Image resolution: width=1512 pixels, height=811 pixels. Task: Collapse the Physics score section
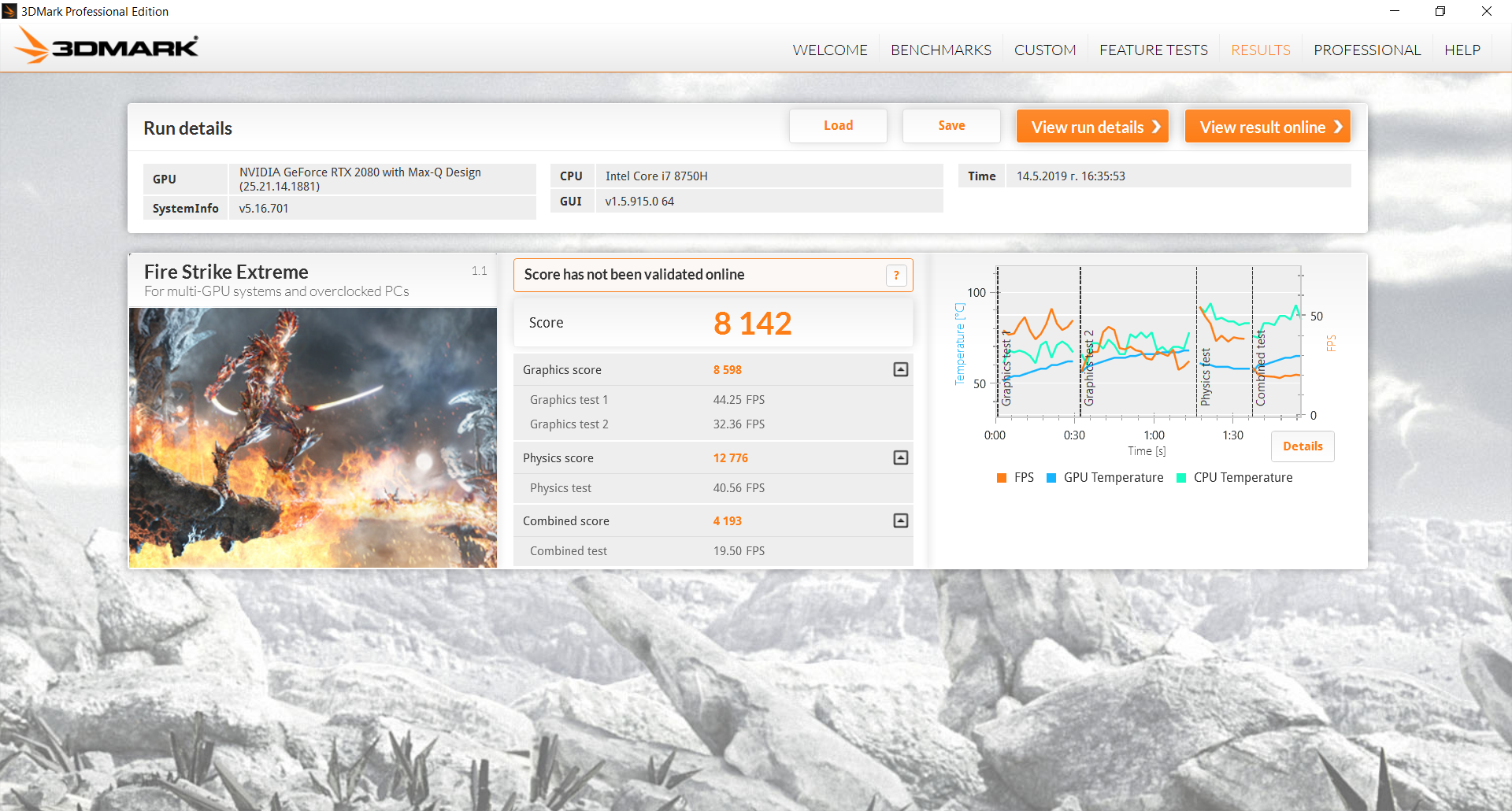point(901,457)
